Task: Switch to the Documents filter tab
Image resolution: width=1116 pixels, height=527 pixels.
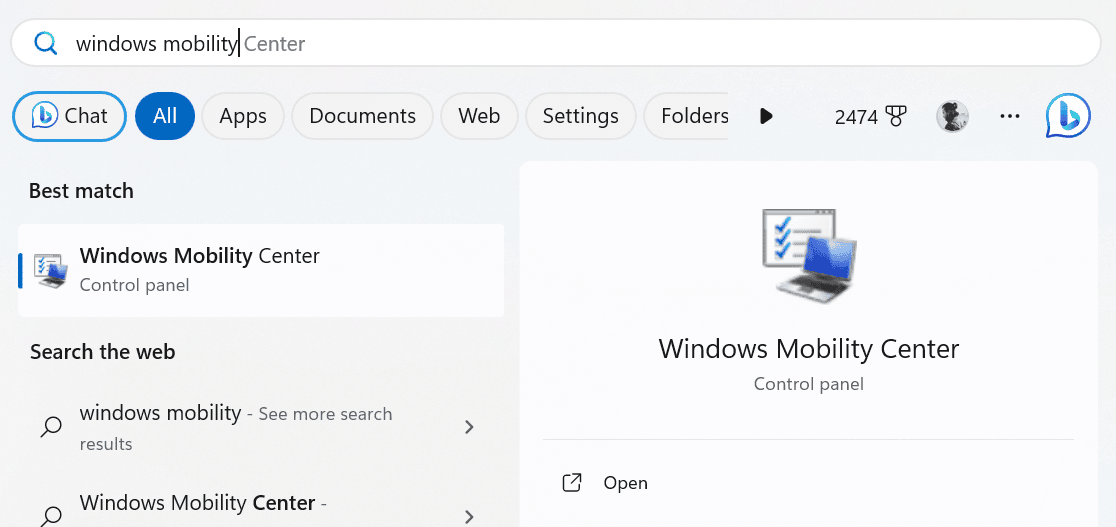Action: pyautogui.click(x=362, y=115)
